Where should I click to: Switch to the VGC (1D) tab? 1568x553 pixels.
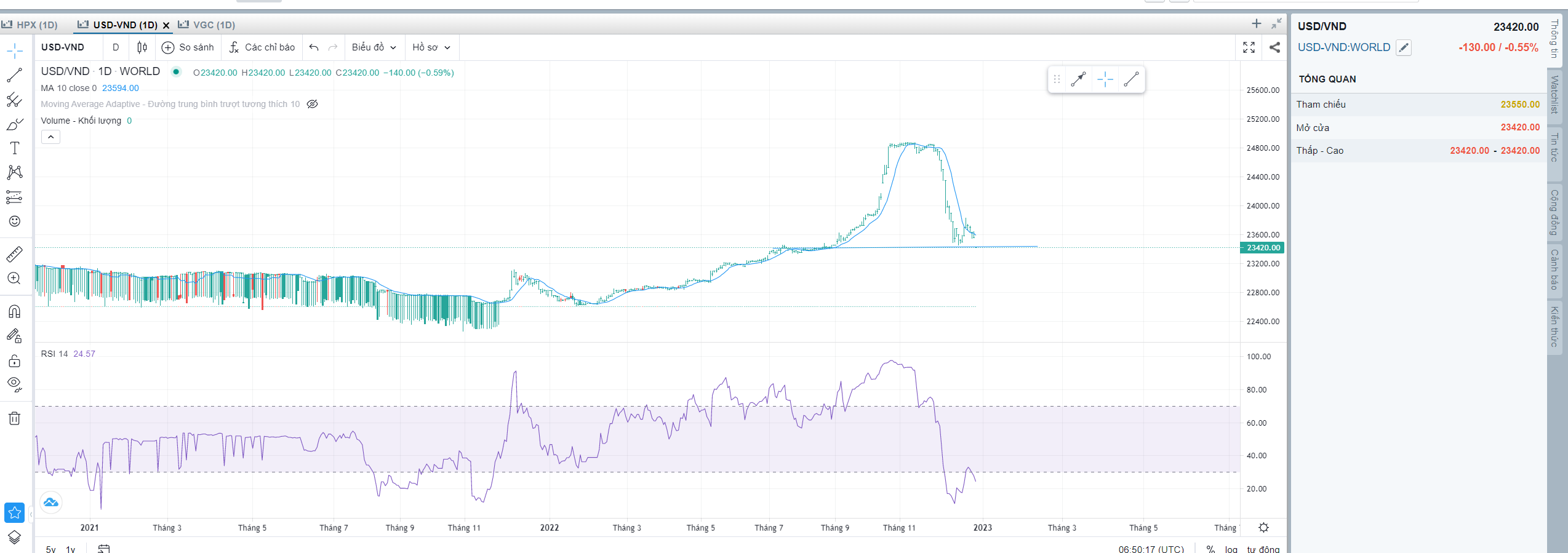(x=207, y=25)
